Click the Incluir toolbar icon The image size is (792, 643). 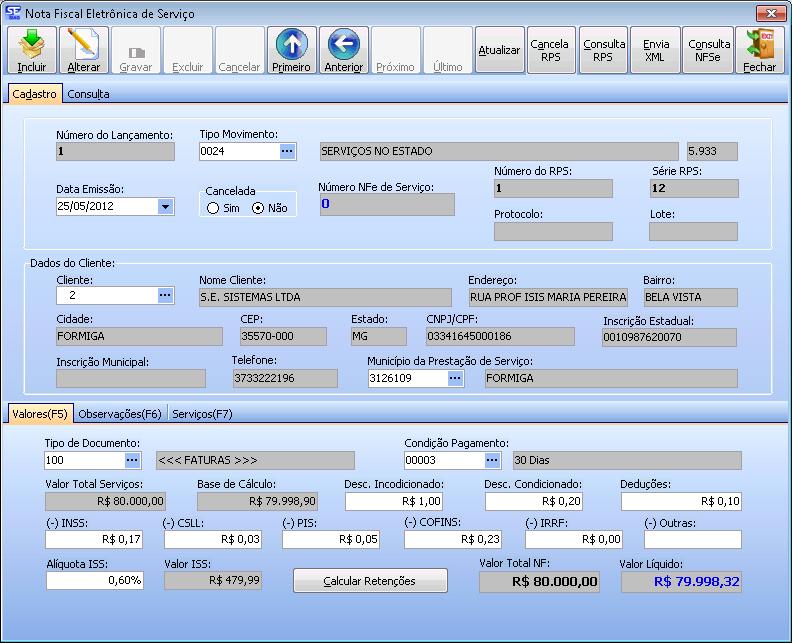[32, 49]
